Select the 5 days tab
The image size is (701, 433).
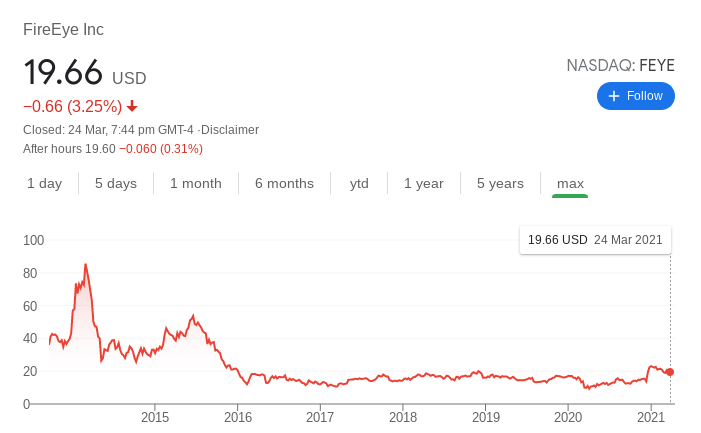116,183
